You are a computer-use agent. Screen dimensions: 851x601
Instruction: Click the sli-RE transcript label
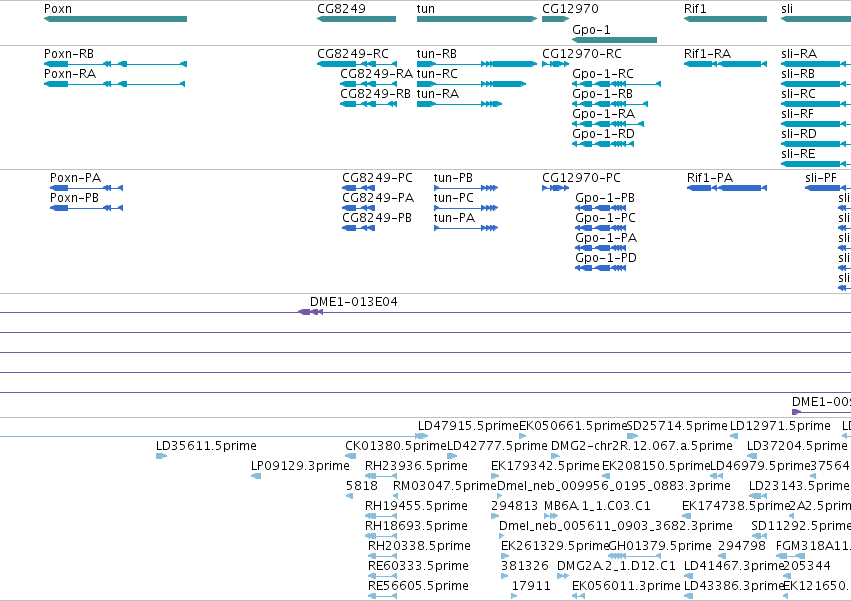tap(798, 154)
